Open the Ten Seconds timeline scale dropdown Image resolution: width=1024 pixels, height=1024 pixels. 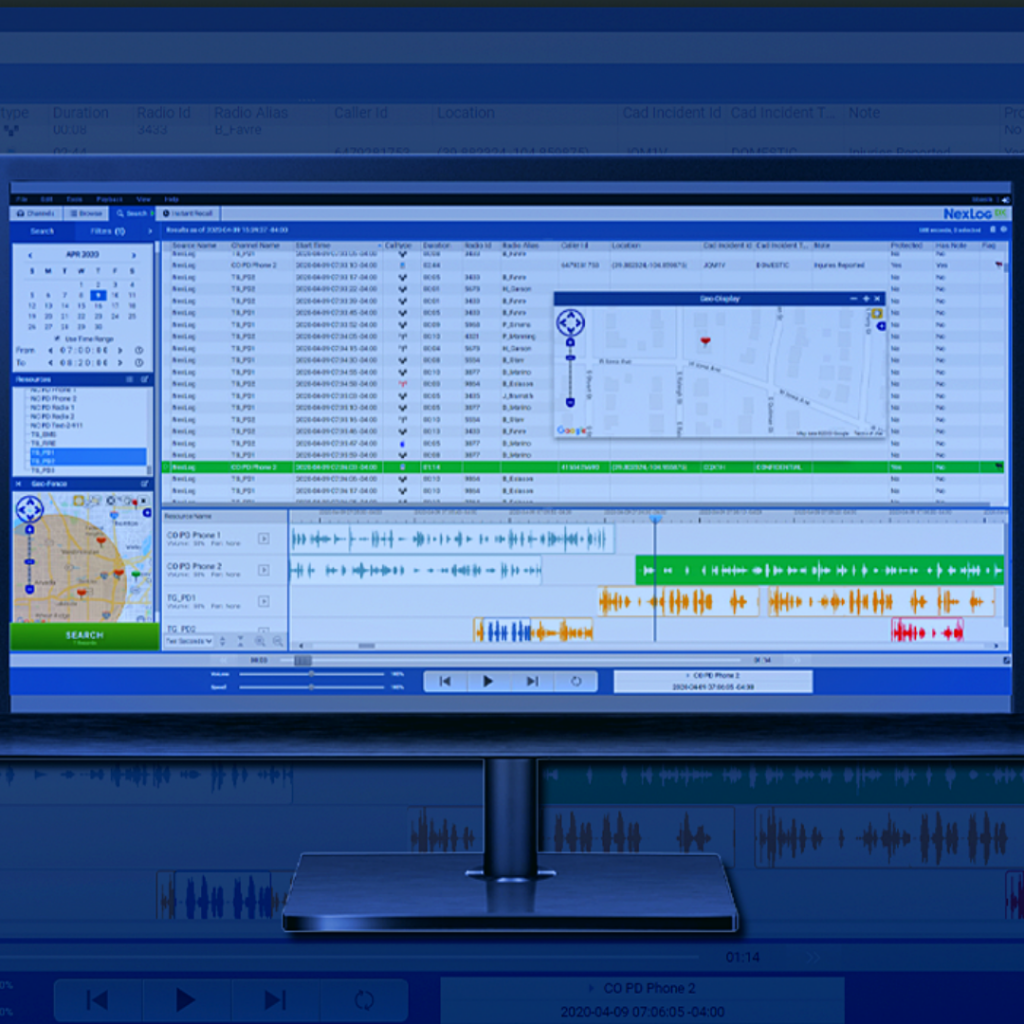pyautogui.click(x=189, y=641)
